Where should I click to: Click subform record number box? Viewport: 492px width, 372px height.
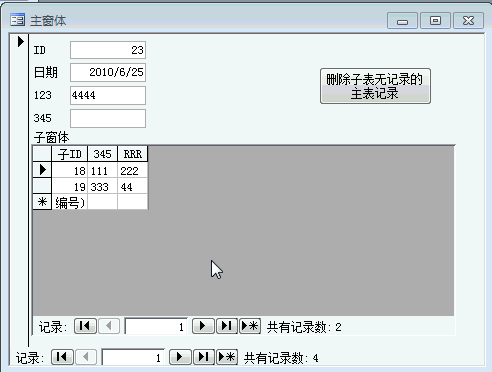156,326
